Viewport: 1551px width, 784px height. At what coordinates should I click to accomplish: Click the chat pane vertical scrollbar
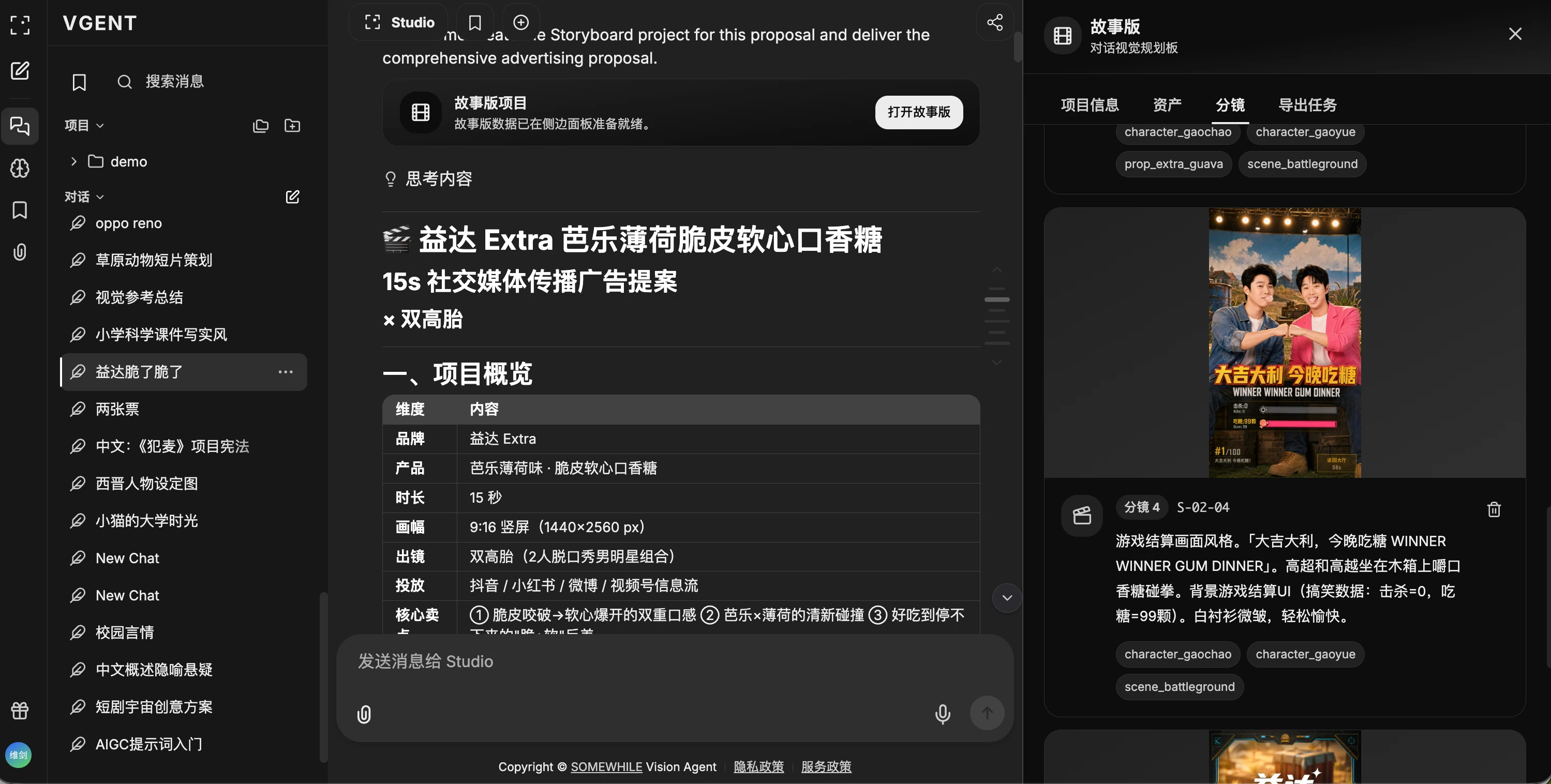pos(1018,47)
